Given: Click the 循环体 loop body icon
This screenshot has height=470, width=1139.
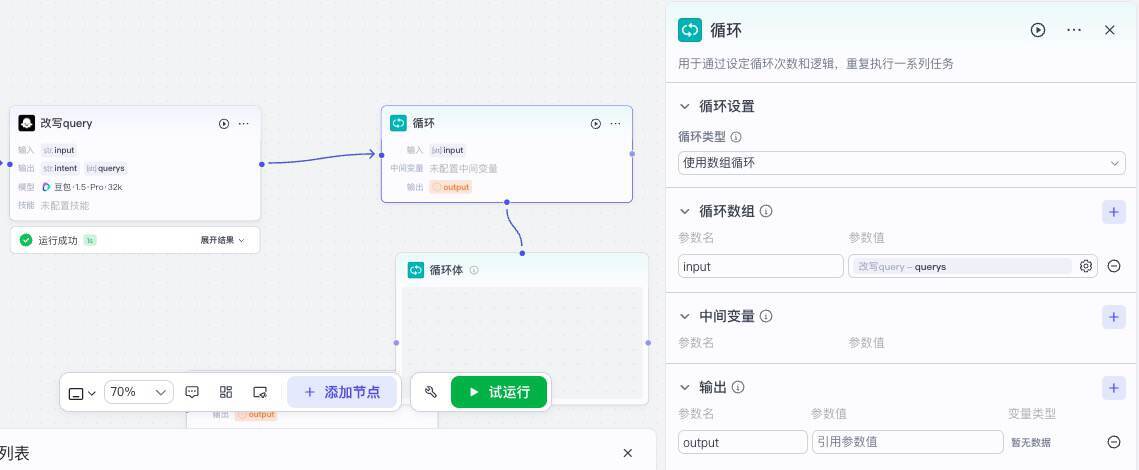Looking at the screenshot, I should coord(416,270).
